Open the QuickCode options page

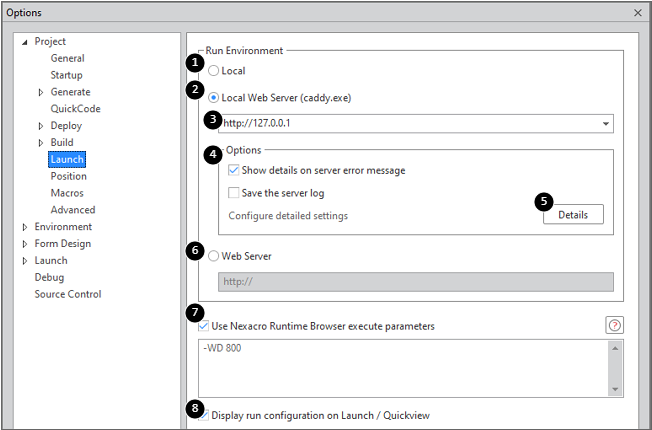(75, 109)
